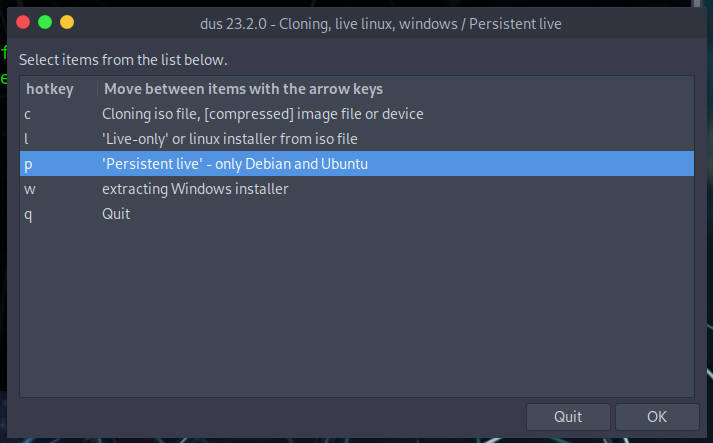713x443 pixels.
Task: Click the 'w' hotkey cell
Action: 29,189
